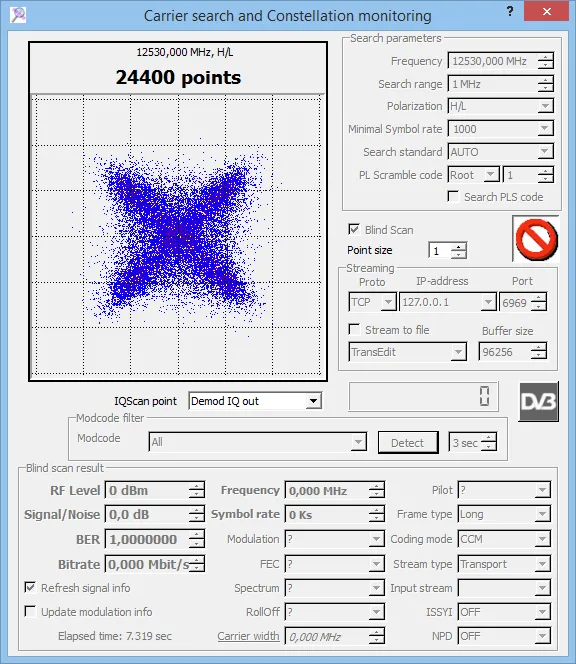
Task: Open the IQScan point dropdown
Action: pyautogui.click(x=313, y=401)
